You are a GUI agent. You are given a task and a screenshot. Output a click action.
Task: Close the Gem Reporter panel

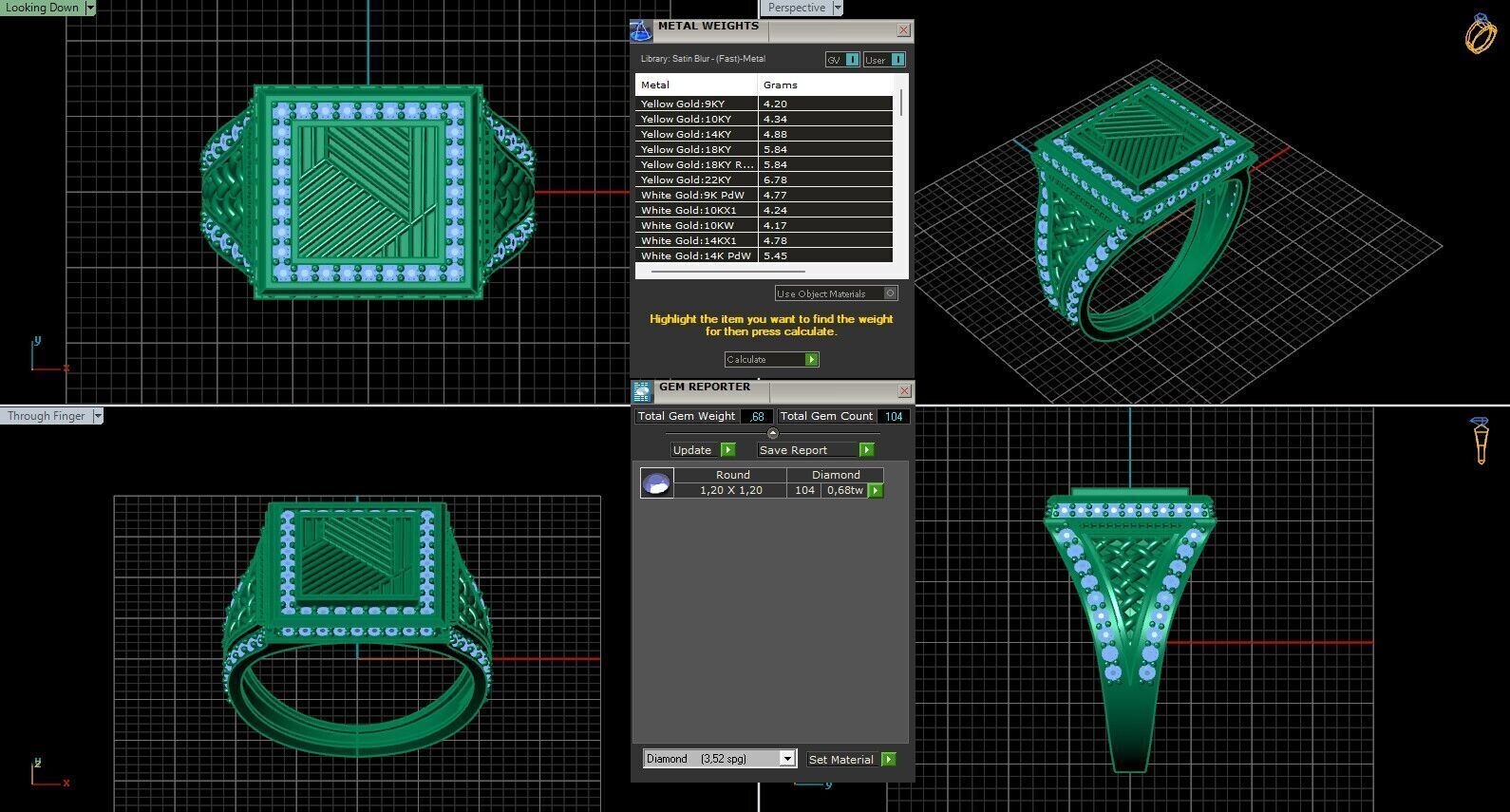click(904, 390)
